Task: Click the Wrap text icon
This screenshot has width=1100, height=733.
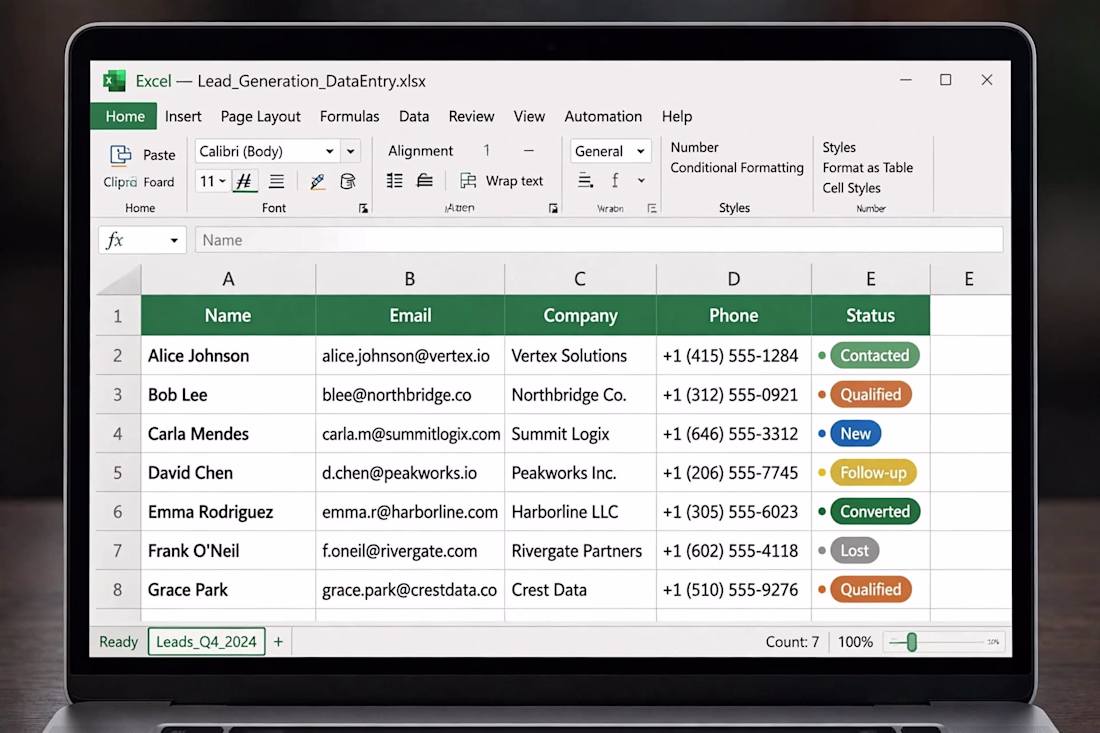Action: (468, 180)
